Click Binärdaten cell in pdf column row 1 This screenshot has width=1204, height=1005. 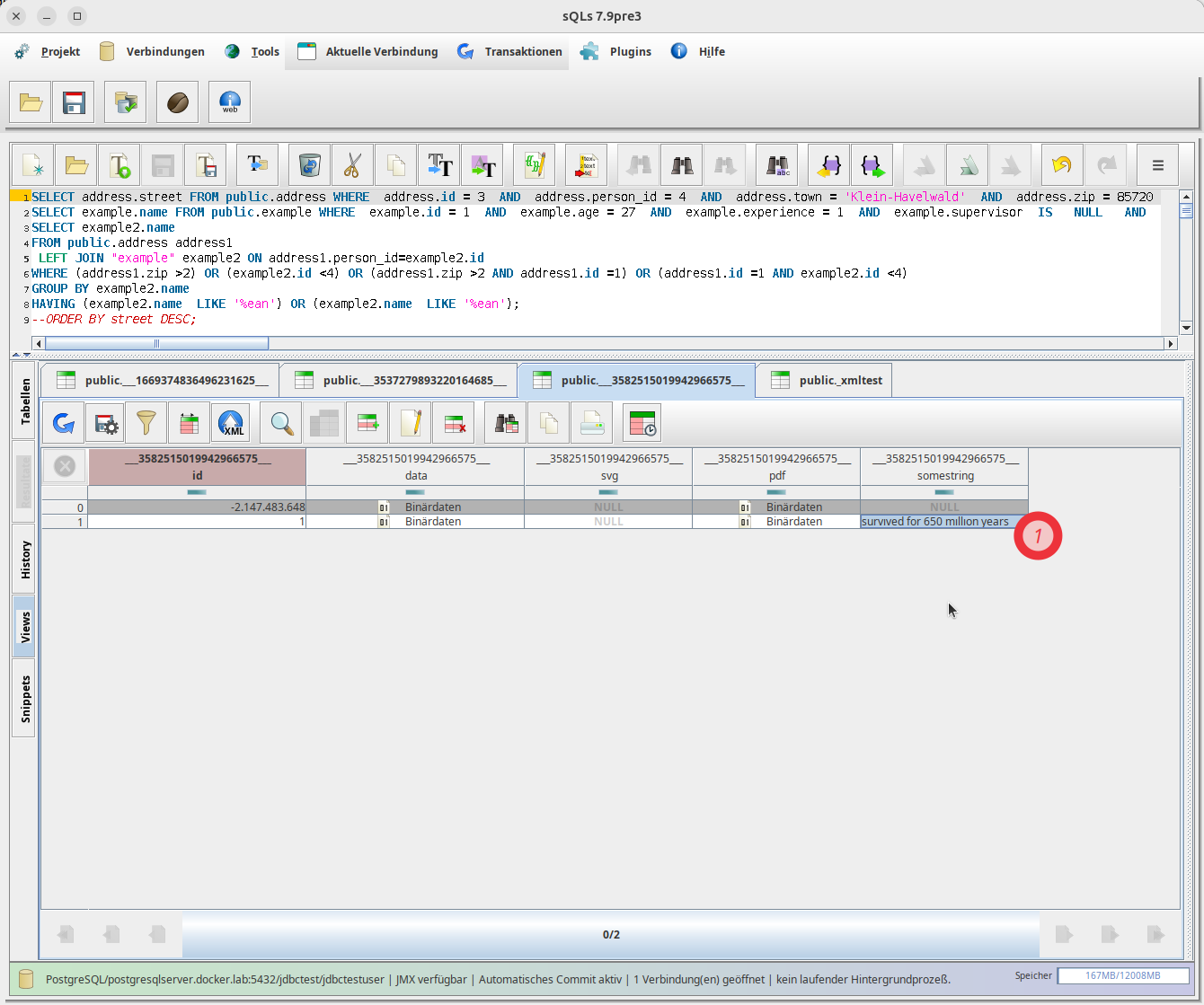(776, 521)
